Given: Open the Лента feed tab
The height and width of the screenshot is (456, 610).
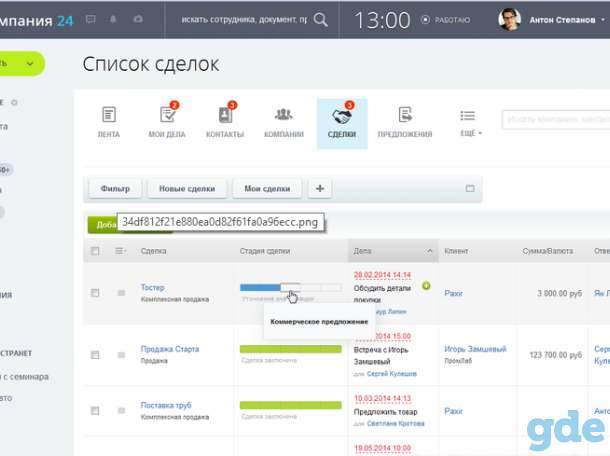Looking at the screenshot, I should [109, 122].
